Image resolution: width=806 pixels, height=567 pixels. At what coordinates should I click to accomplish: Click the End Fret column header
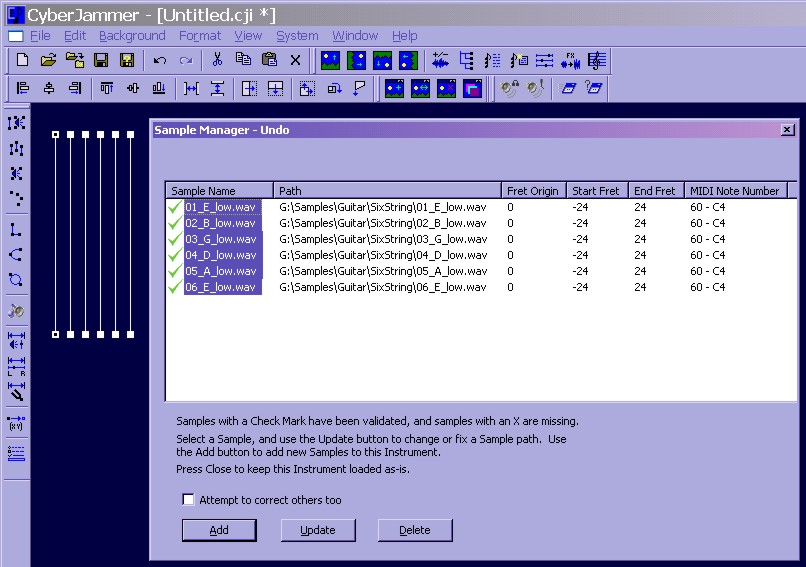pyautogui.click(x=655, y=191)
